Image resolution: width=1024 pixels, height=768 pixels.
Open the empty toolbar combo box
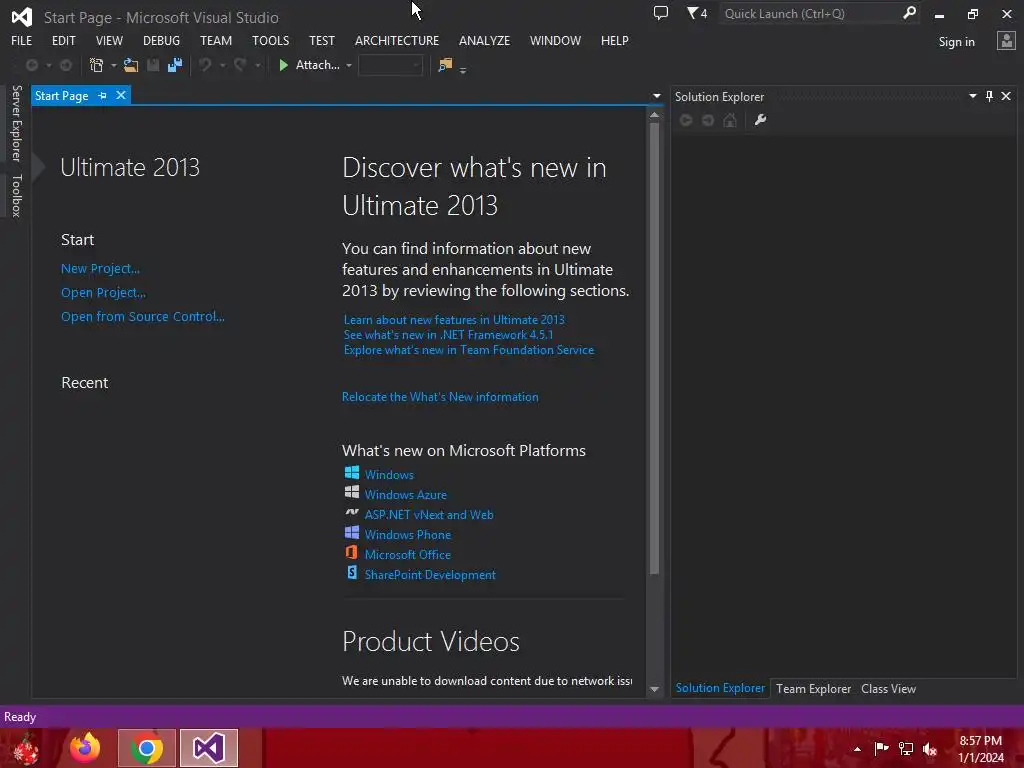[391, 65]
